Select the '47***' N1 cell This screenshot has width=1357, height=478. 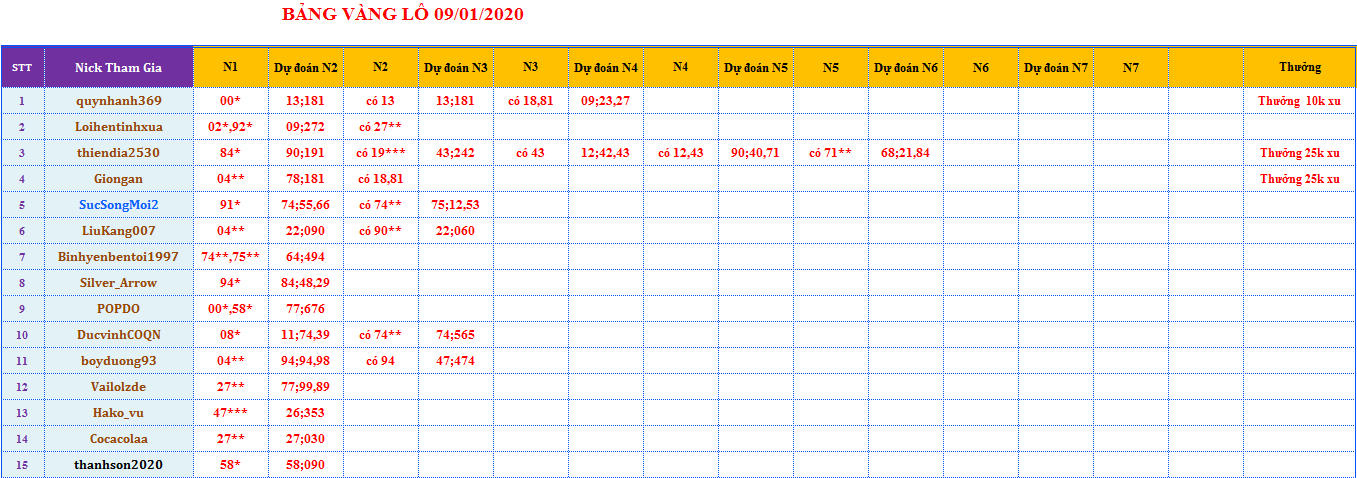point(231,413)
